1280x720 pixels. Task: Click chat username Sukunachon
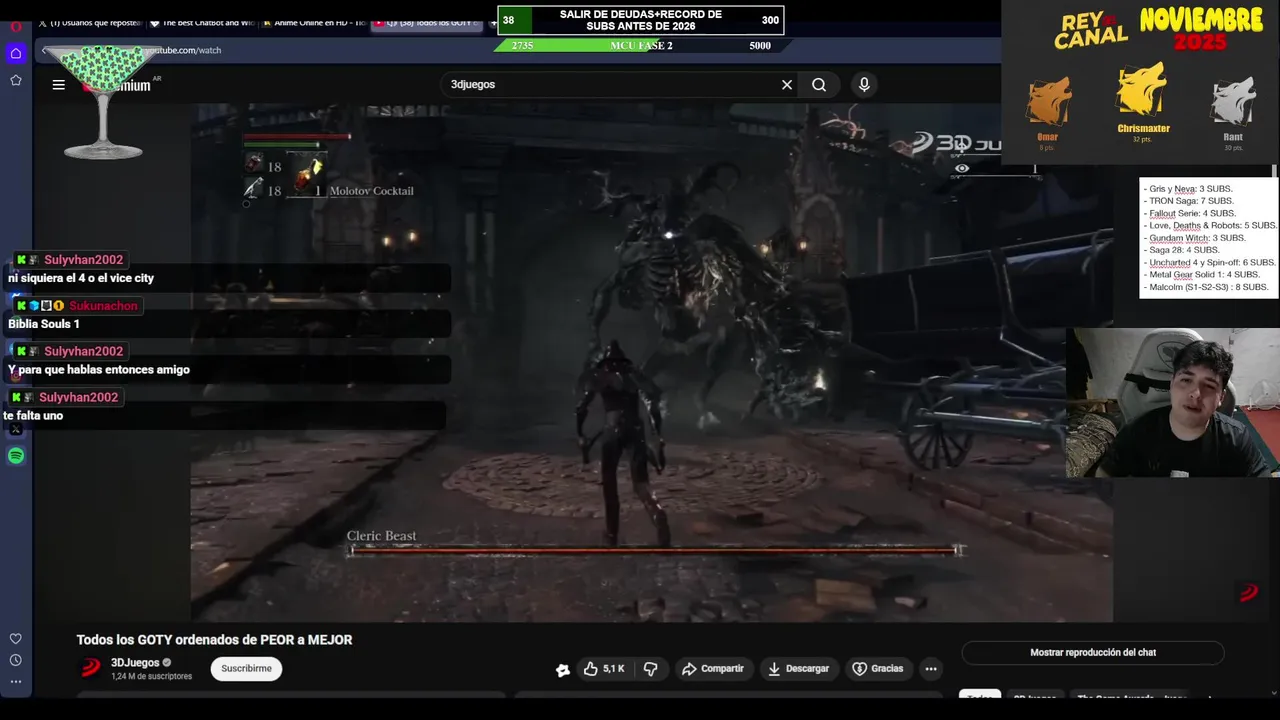[103, 306]
